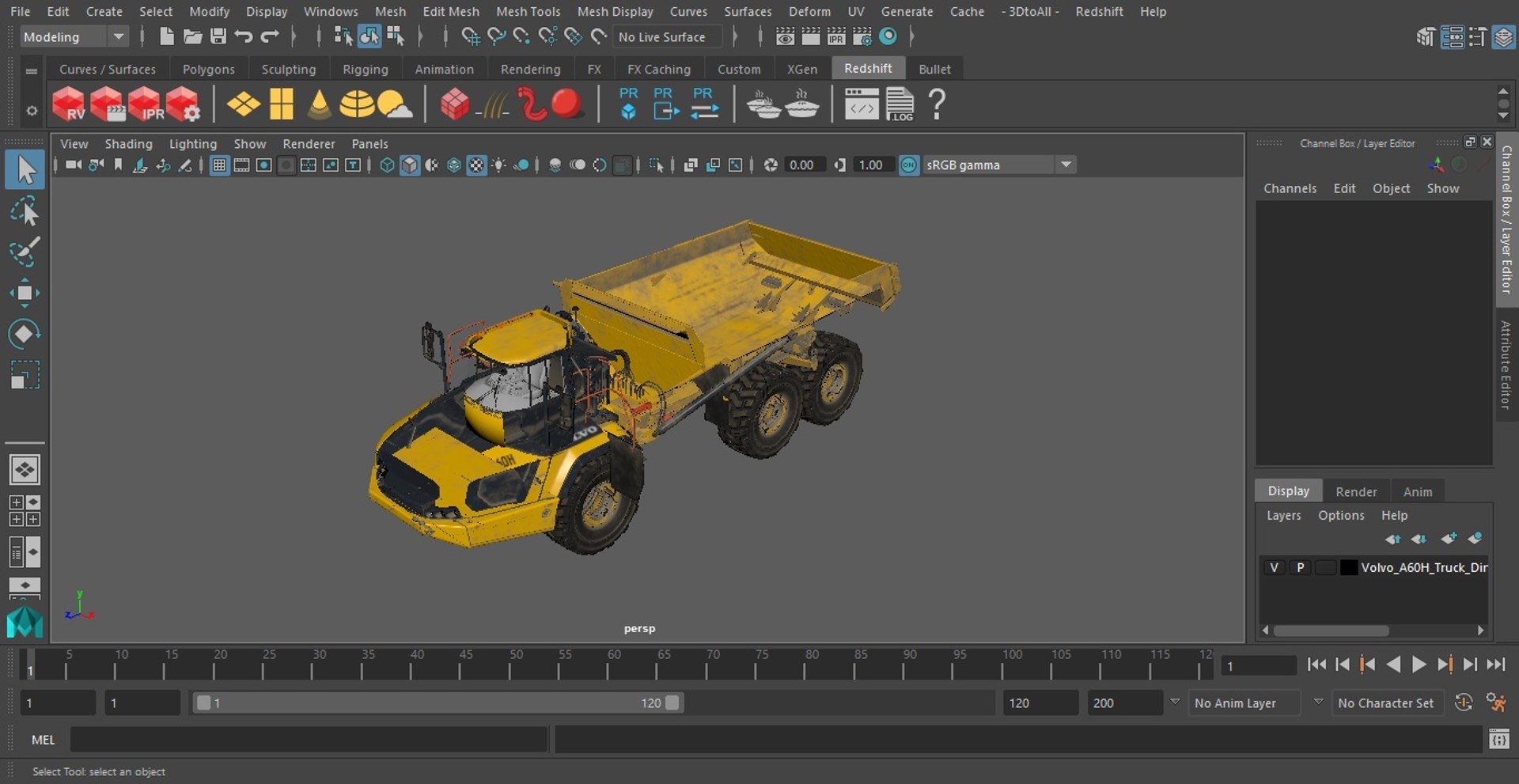
Task: Activate the Paint Selection tool
Action: point(25,252)
